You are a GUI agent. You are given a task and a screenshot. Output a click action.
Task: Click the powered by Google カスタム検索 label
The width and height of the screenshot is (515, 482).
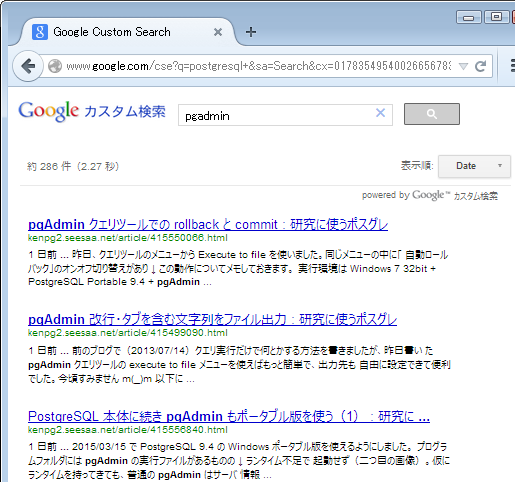(x=430, y=195)
